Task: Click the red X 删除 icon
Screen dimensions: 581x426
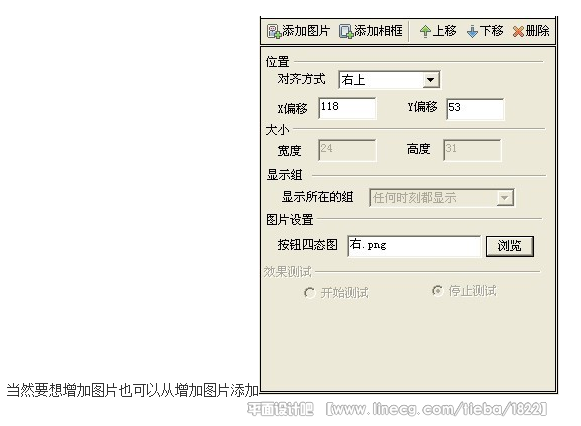Action: click(x=518, y=31)
